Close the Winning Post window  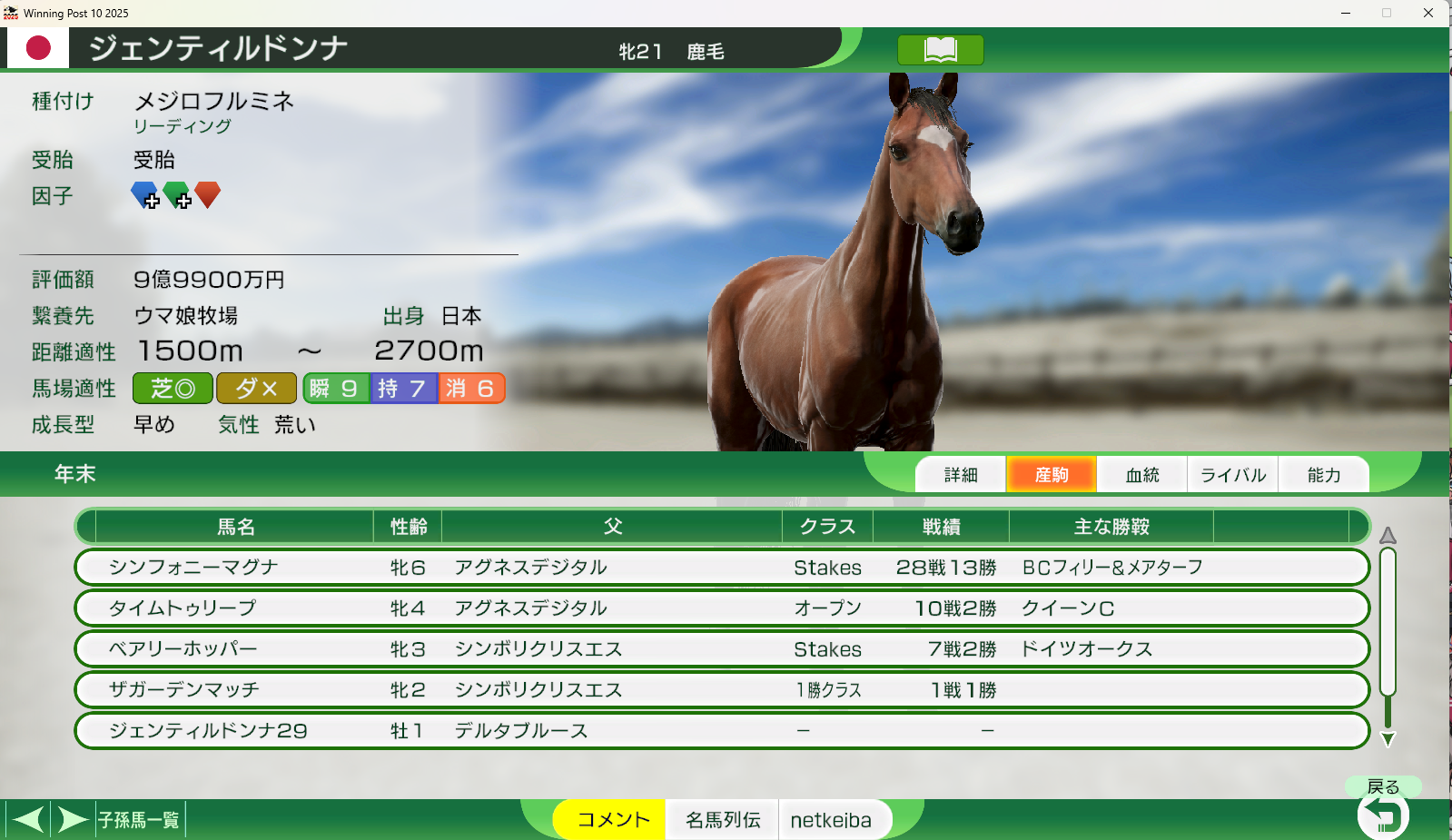point(1428,13)
